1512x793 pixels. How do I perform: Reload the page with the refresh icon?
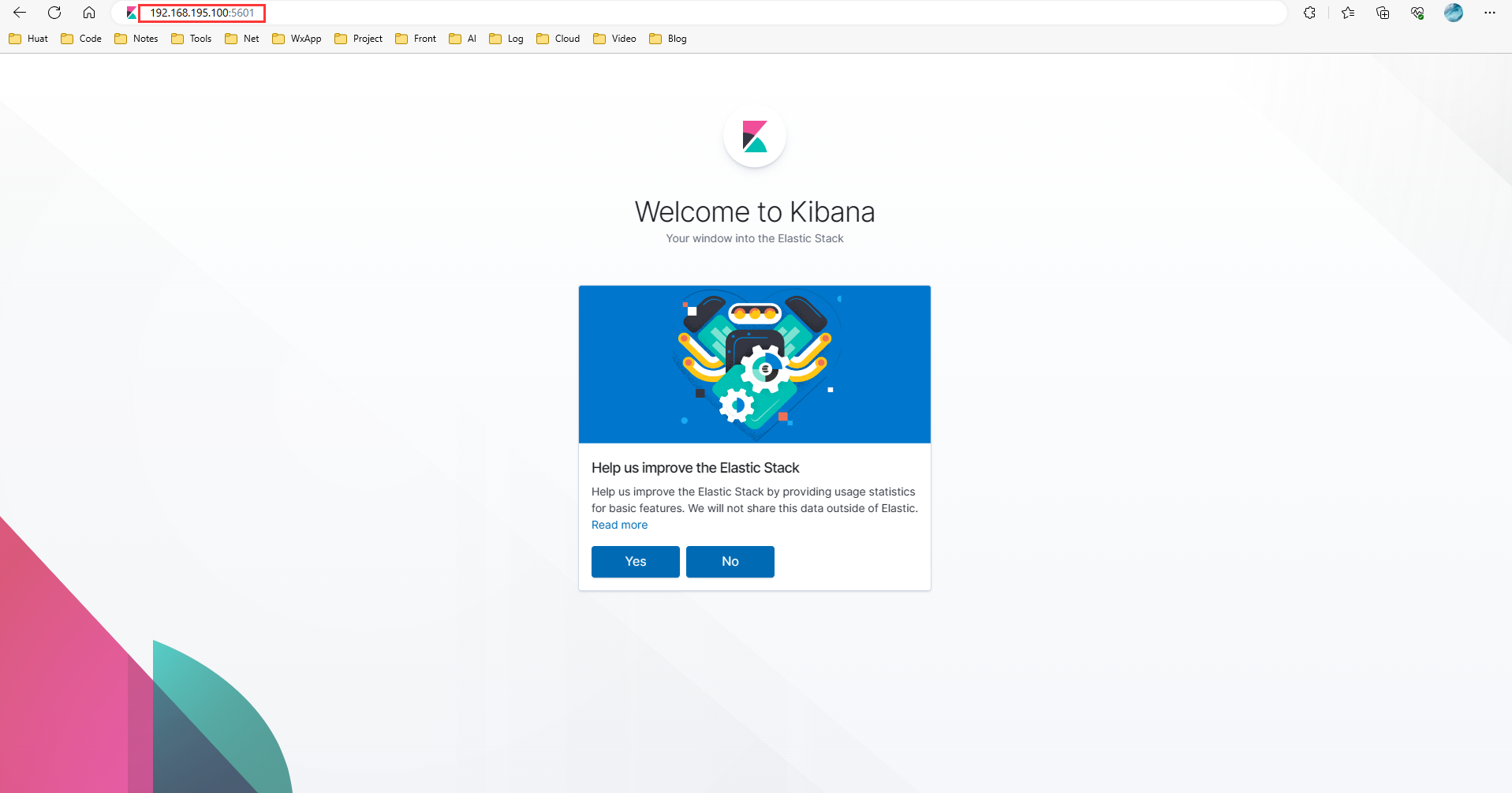[54, 13]
